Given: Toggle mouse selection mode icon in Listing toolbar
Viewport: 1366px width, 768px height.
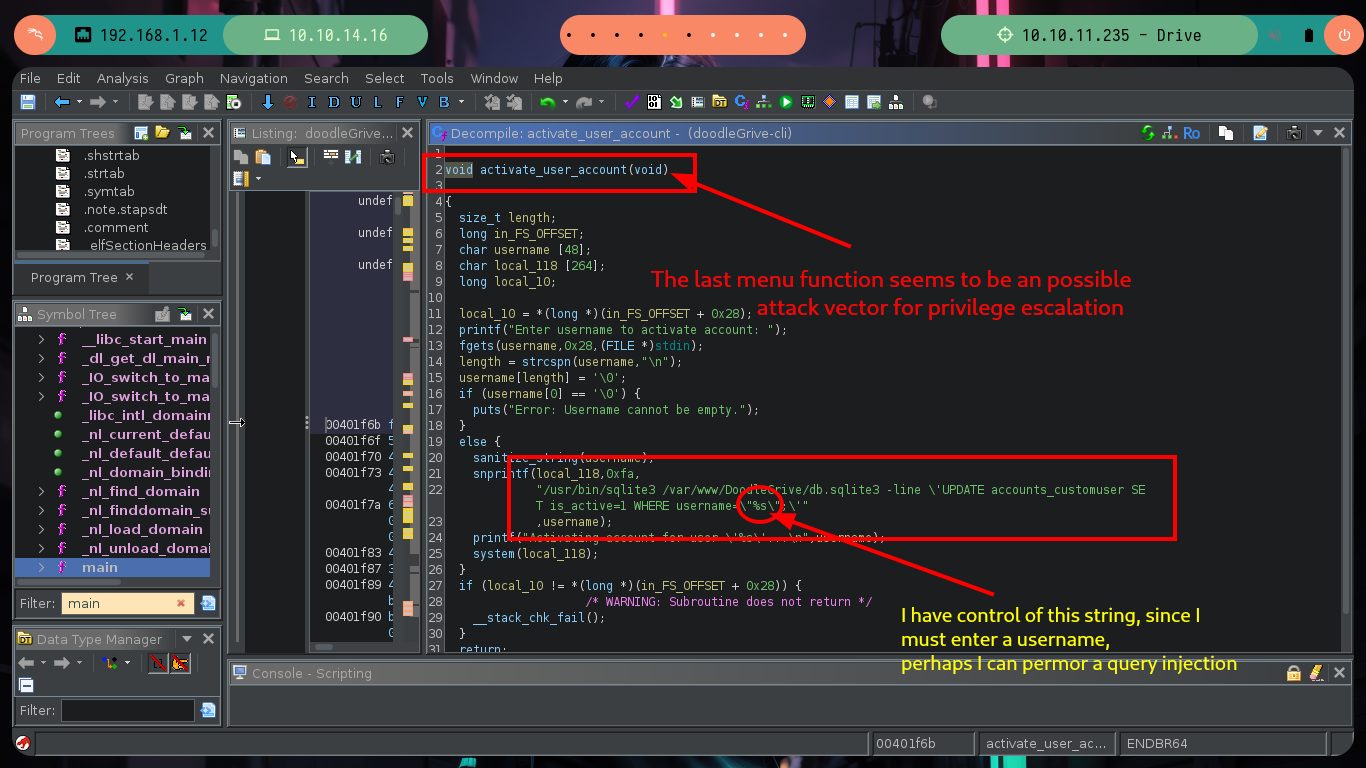Looking at the screenshot, I should (x=297, y=157).
